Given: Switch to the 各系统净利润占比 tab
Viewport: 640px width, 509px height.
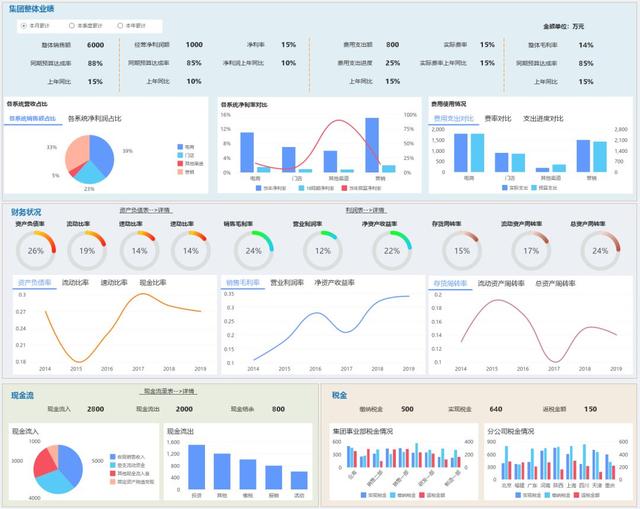Looking at the screenshot, I should [x=94, y=119].
